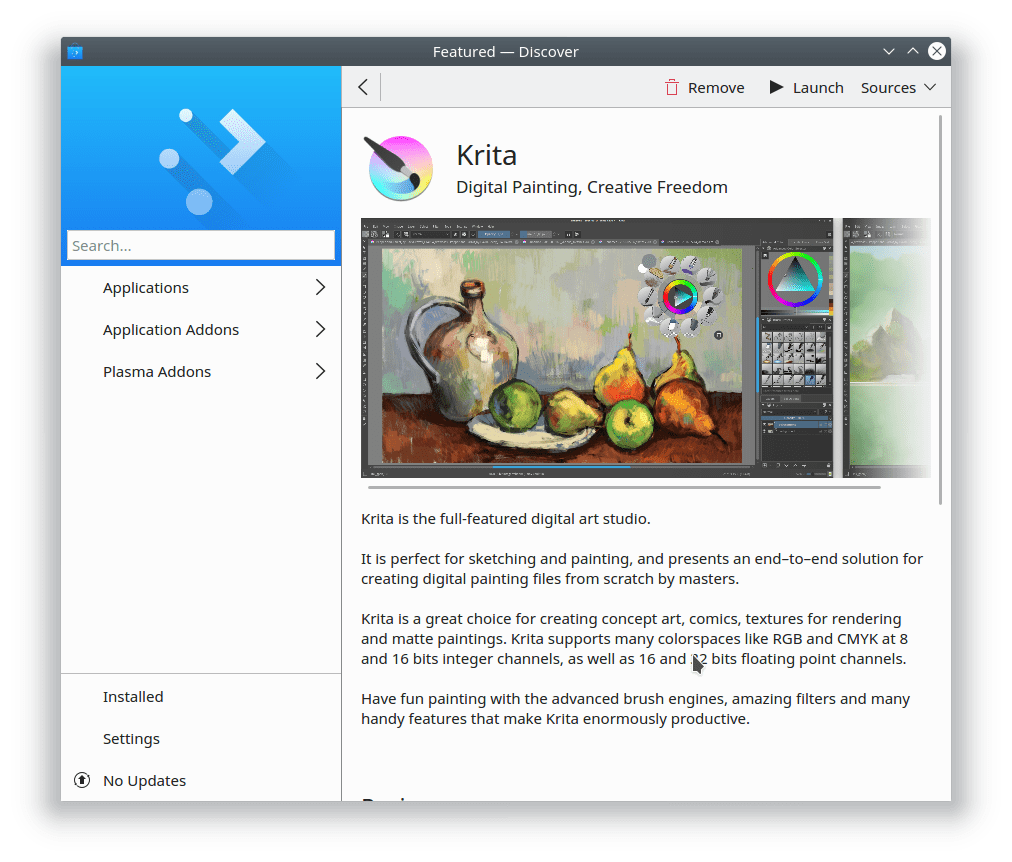Open the Sources dropdown
Viewport: 1012px width, 862px height.
click(898, 88)
